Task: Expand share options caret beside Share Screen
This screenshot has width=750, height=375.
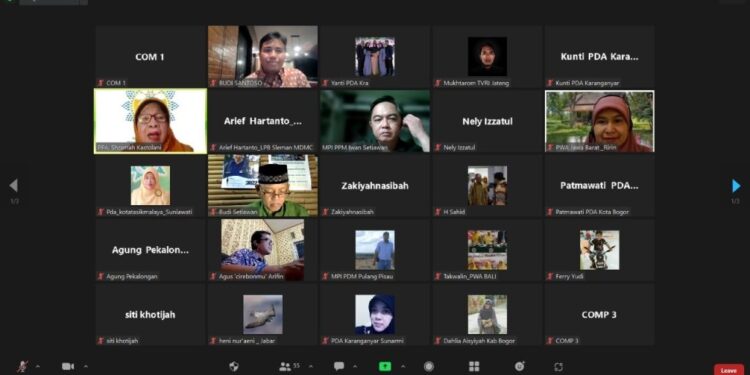Action: (x=402, y=366)
